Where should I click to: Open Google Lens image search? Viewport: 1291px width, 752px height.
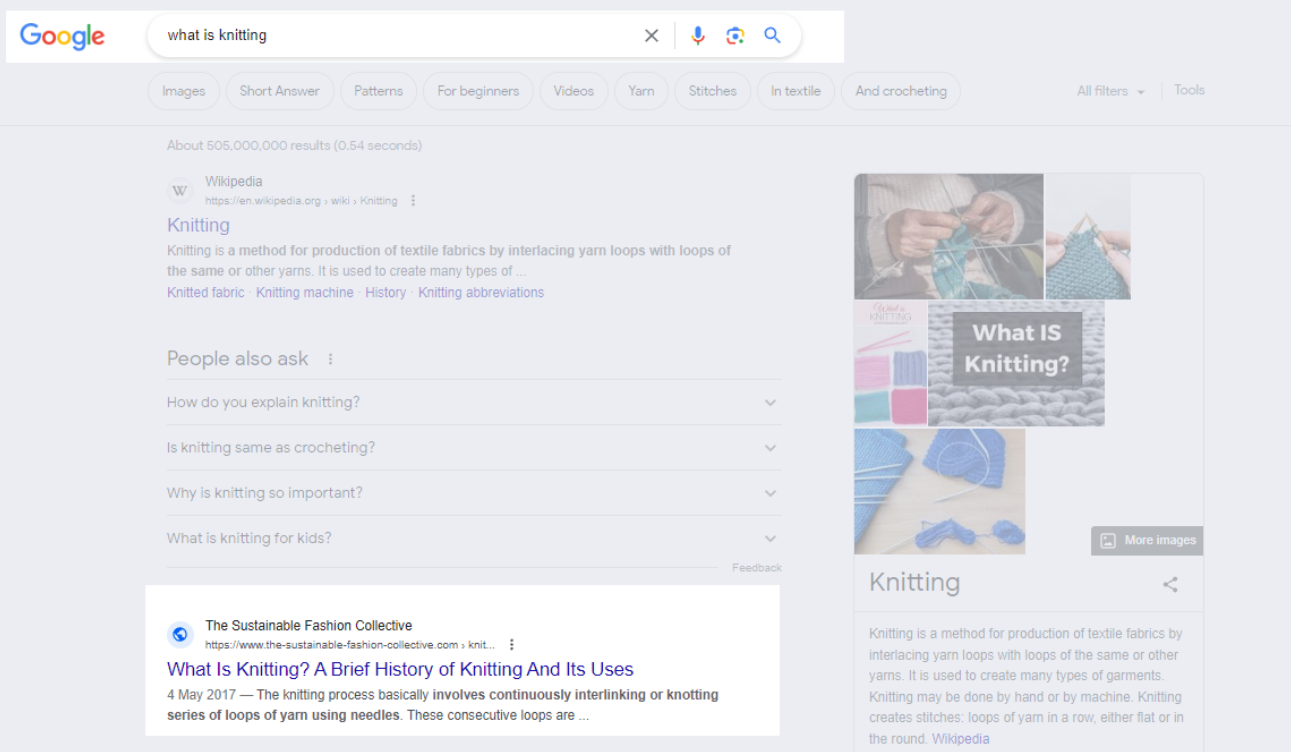tap(735, 35)
